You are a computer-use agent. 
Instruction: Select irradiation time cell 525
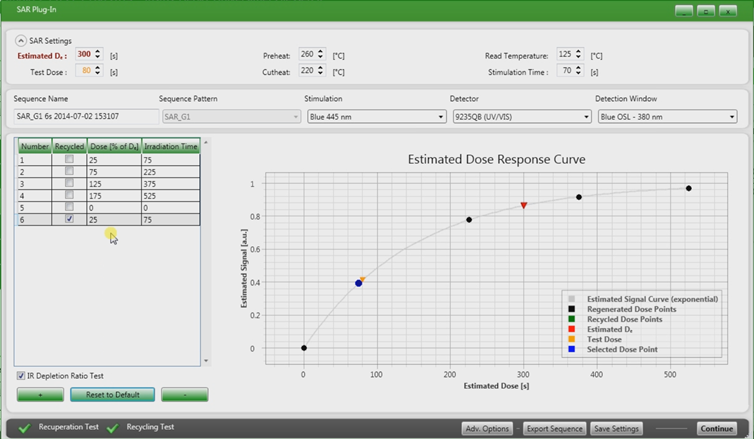point(171,196)
